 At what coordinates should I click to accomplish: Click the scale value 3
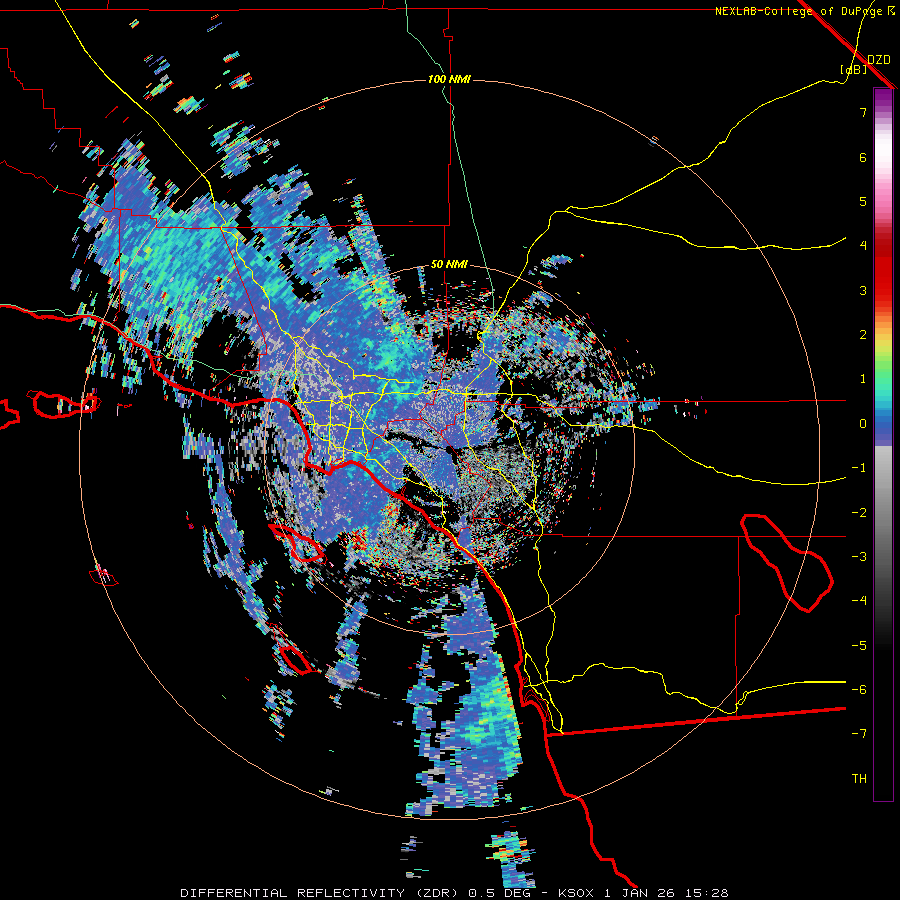click(x=863, y=290)
